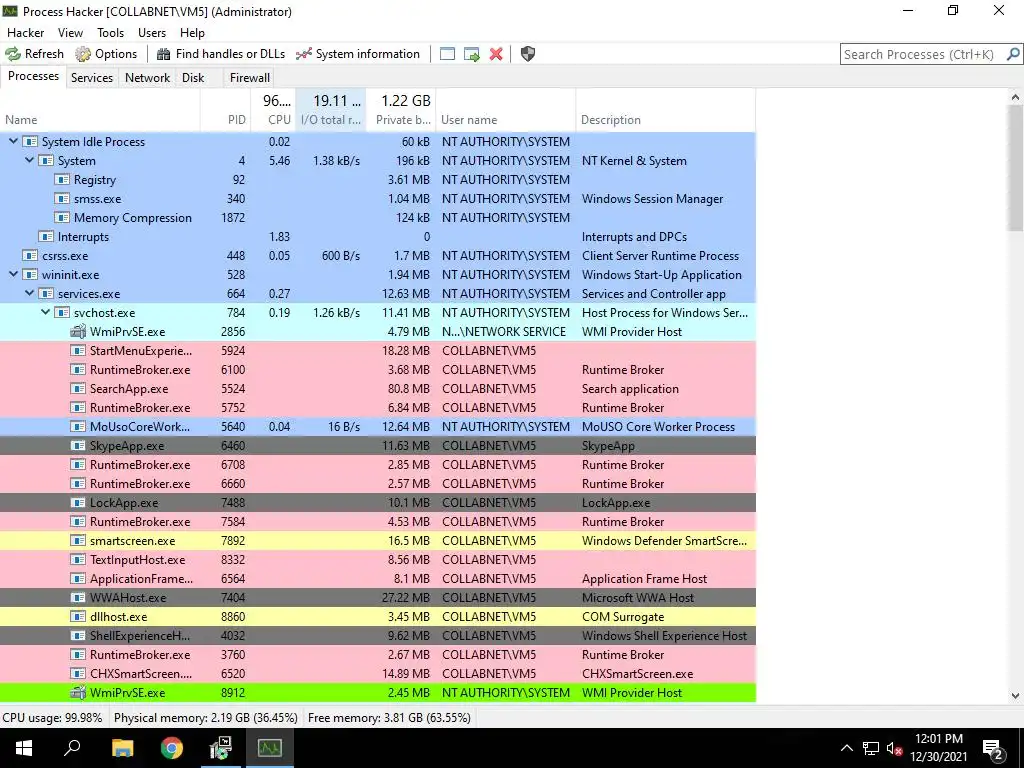
Task: Select the ApplicationFrameHost process name
Action: coord(141,579)
